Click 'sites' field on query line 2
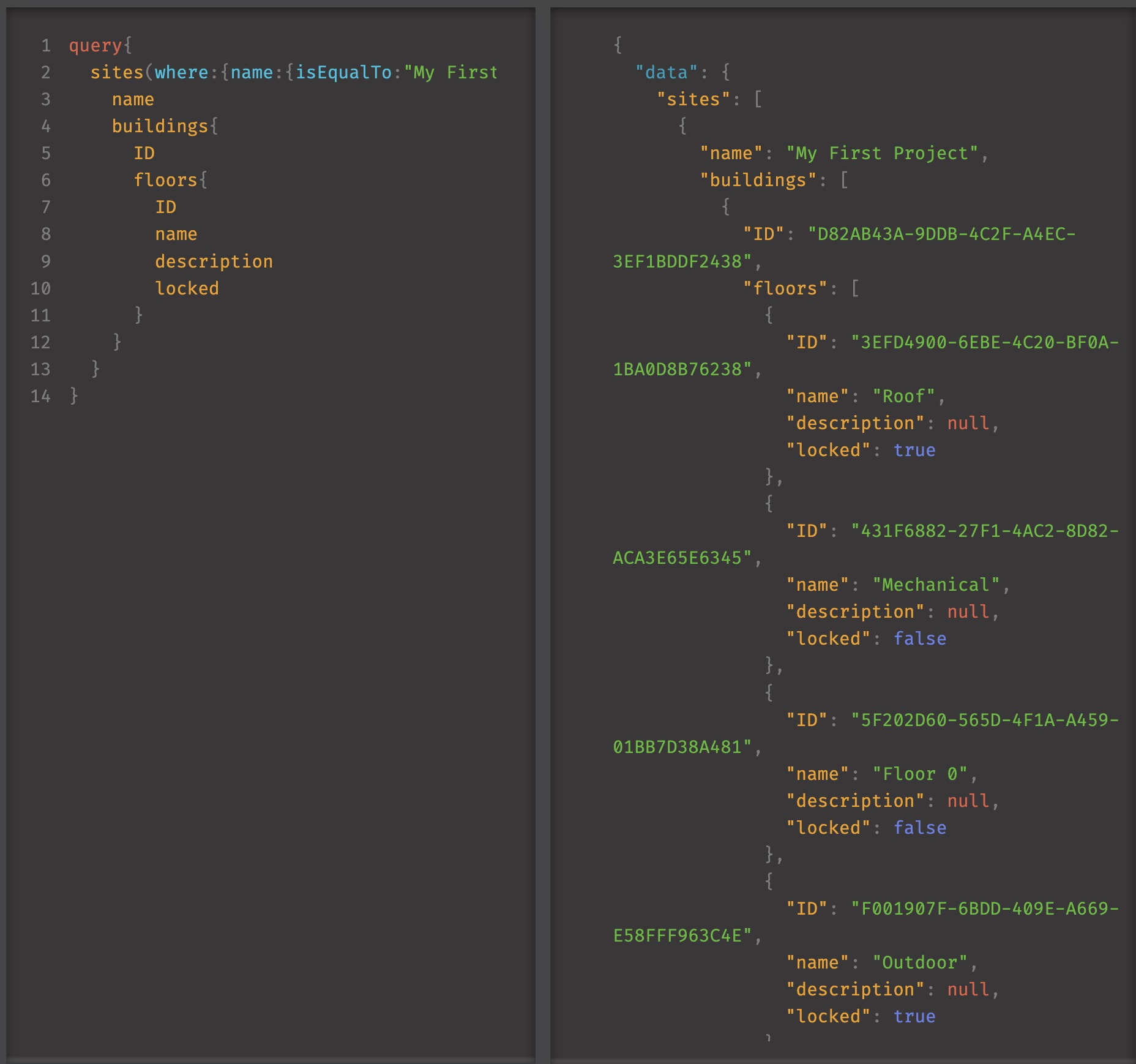The image size is (1136, 1064). pyautogui.click(x=117, y=72)
